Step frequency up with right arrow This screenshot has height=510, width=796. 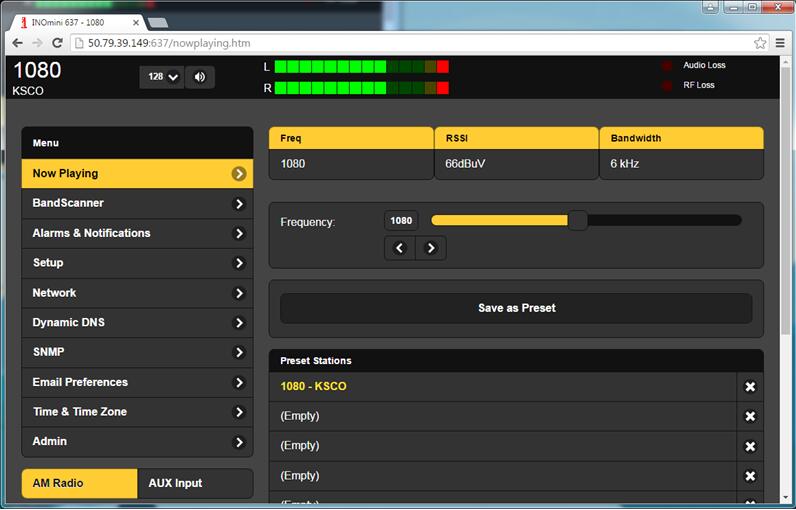point(431,248)
